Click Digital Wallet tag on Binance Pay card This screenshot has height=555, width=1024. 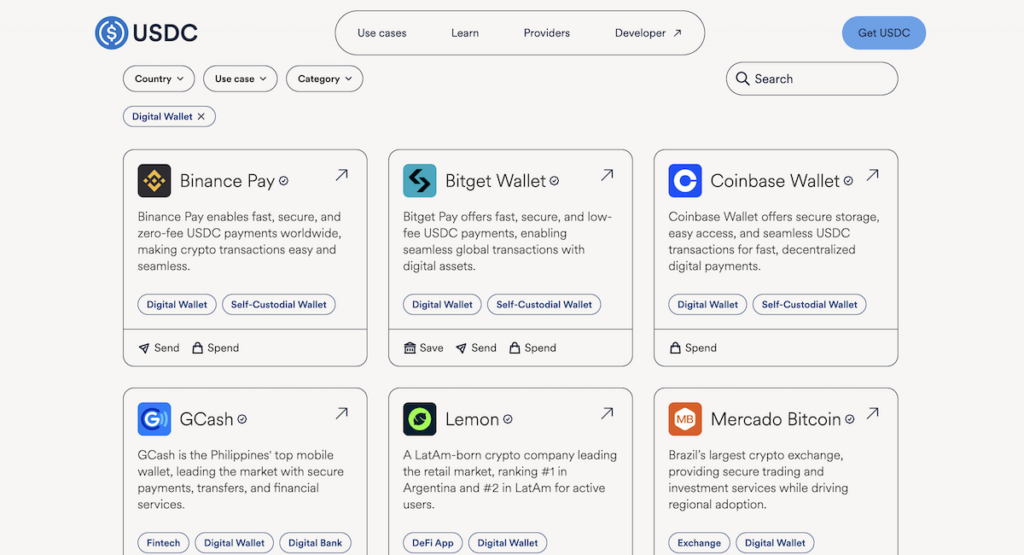[x=177, y=304]
